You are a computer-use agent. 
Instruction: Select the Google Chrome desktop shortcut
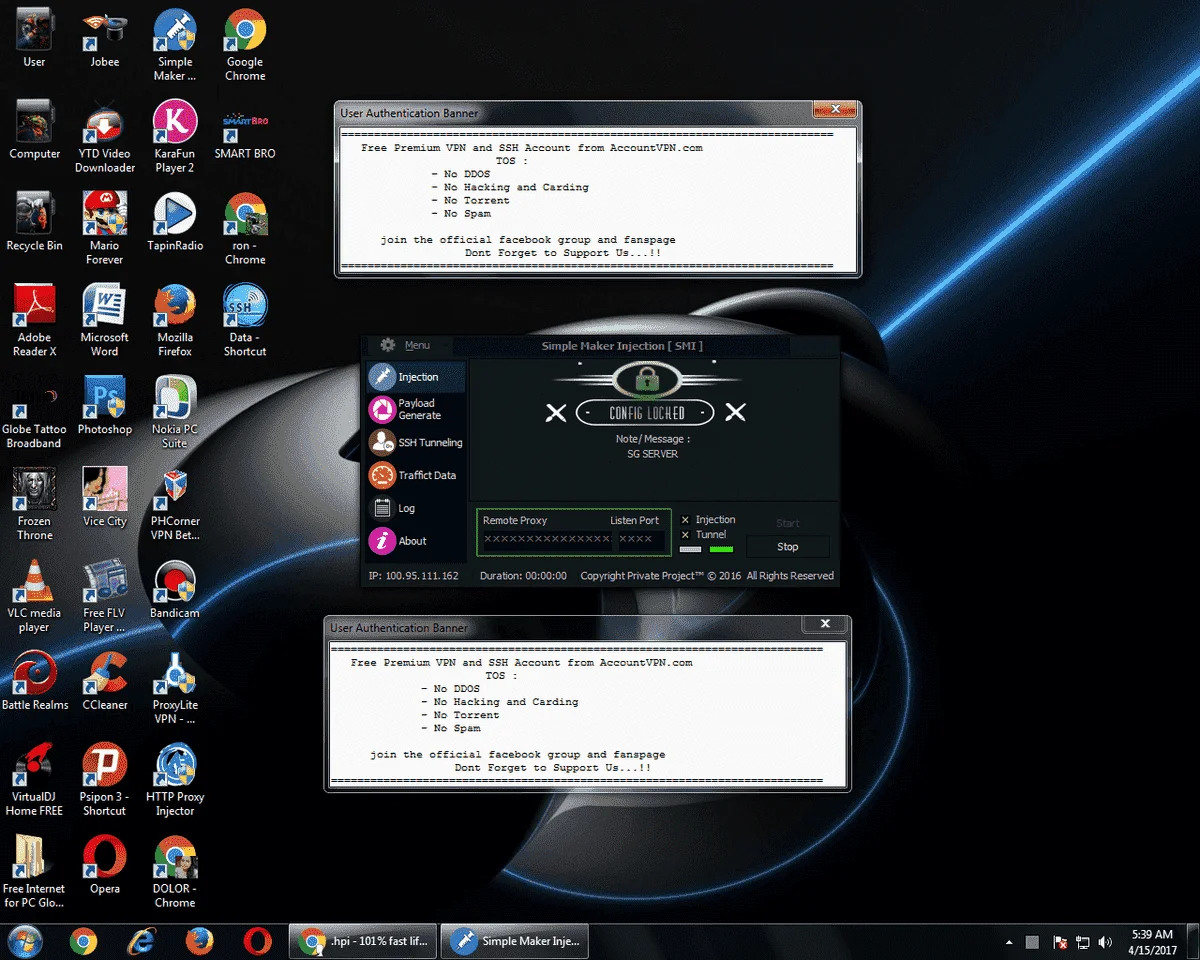tap(245, 46)
